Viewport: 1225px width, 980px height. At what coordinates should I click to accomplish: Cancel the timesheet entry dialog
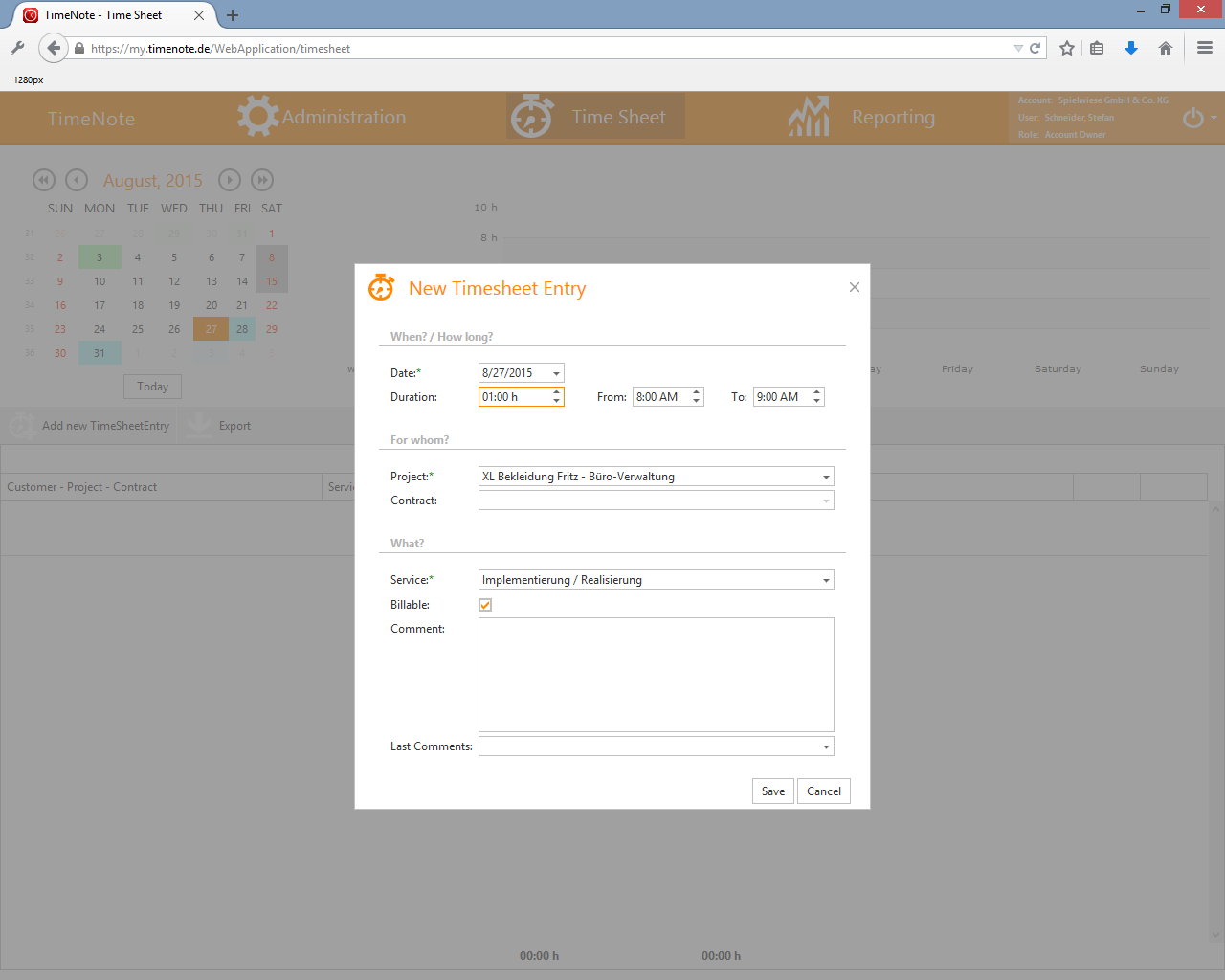tap(823, 791)
